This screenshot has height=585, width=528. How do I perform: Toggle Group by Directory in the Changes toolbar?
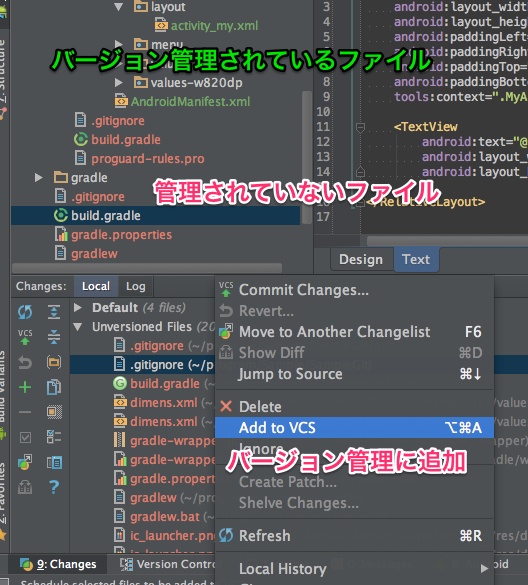[x=54, y=362]
